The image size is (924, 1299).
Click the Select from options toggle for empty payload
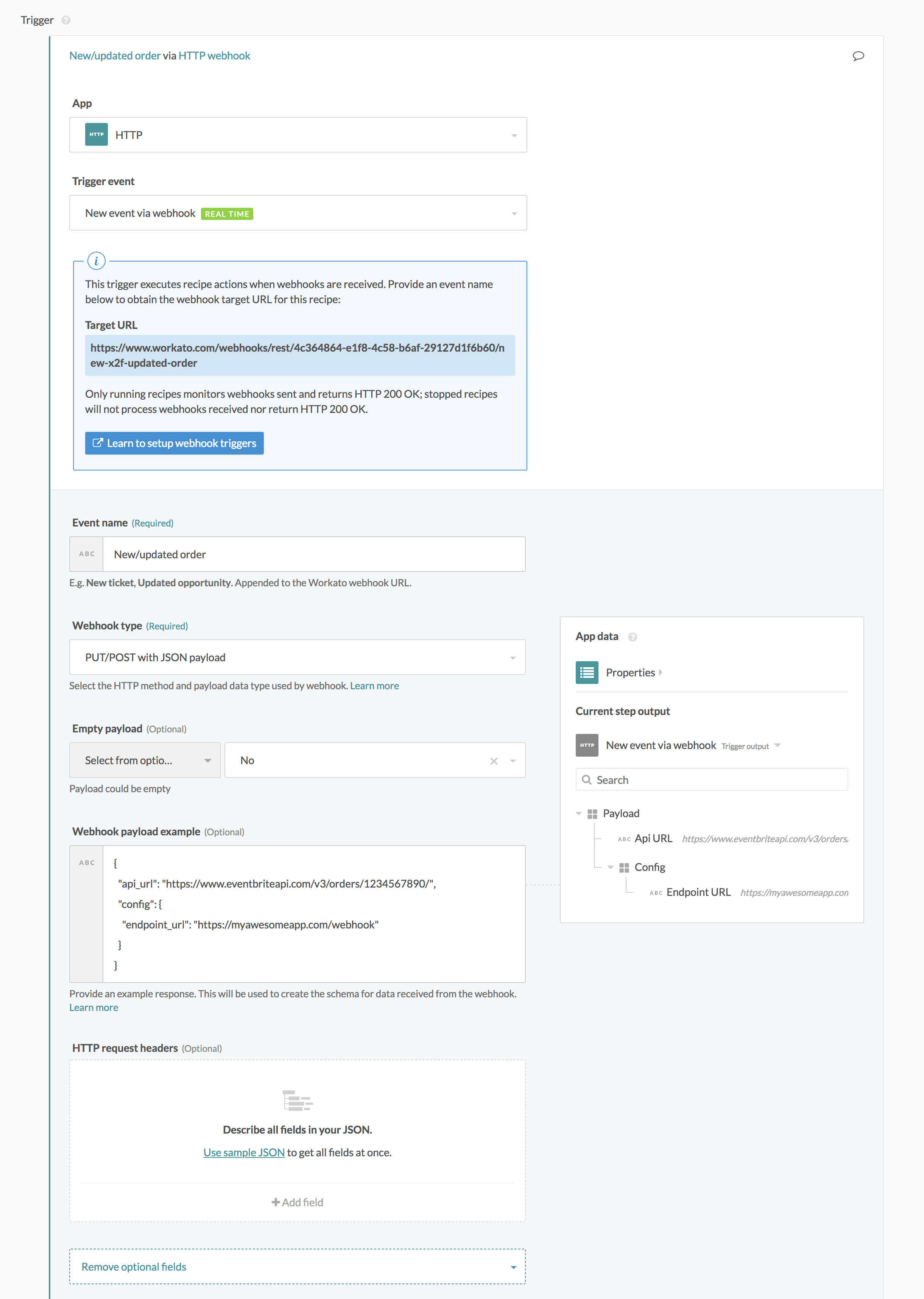tap(144, 760)
